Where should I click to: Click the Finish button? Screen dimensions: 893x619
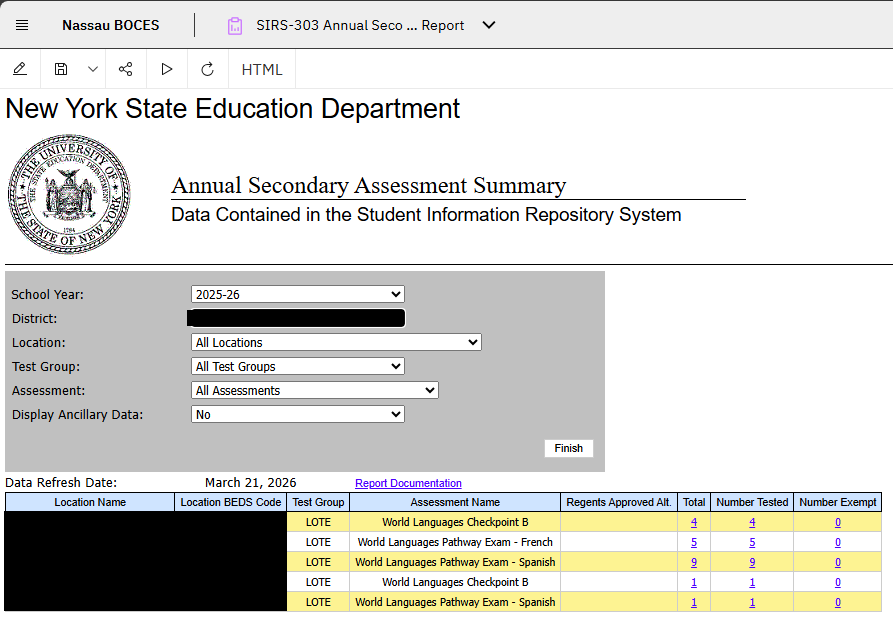point(568,448)
